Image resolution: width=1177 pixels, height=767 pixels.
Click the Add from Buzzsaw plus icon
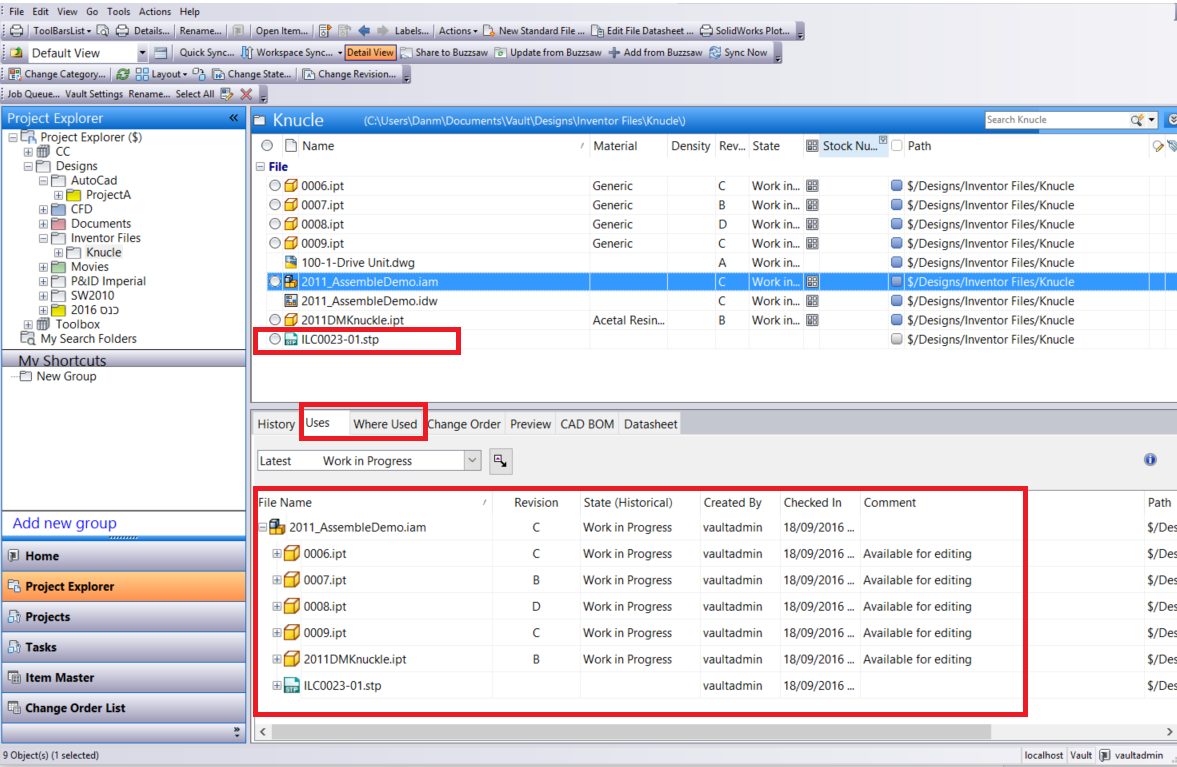click(614, 53)
